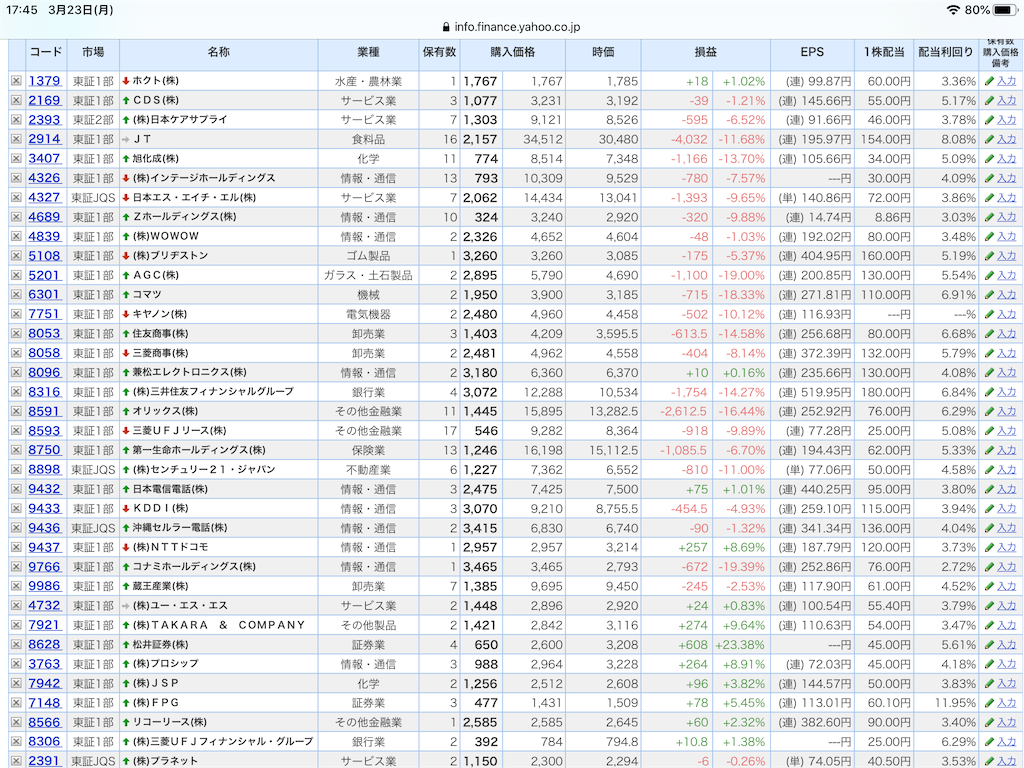Viewport: 1024px width, 768px height.
Task: Click pencil edit icon in the 5201 AGC row
Action: pyautogui.click(x=989, y=276)
